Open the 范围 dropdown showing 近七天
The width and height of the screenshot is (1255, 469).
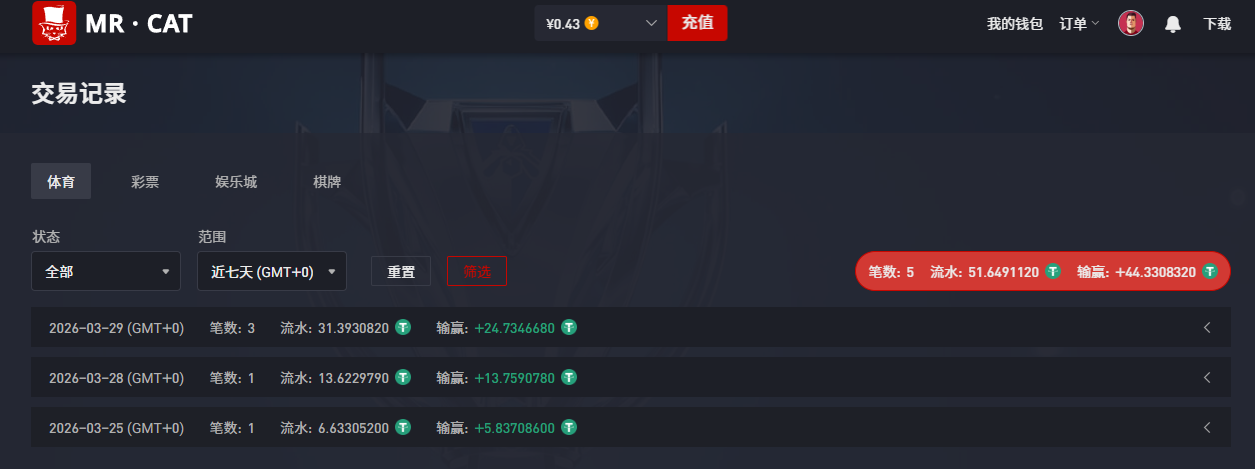point(273,271)
